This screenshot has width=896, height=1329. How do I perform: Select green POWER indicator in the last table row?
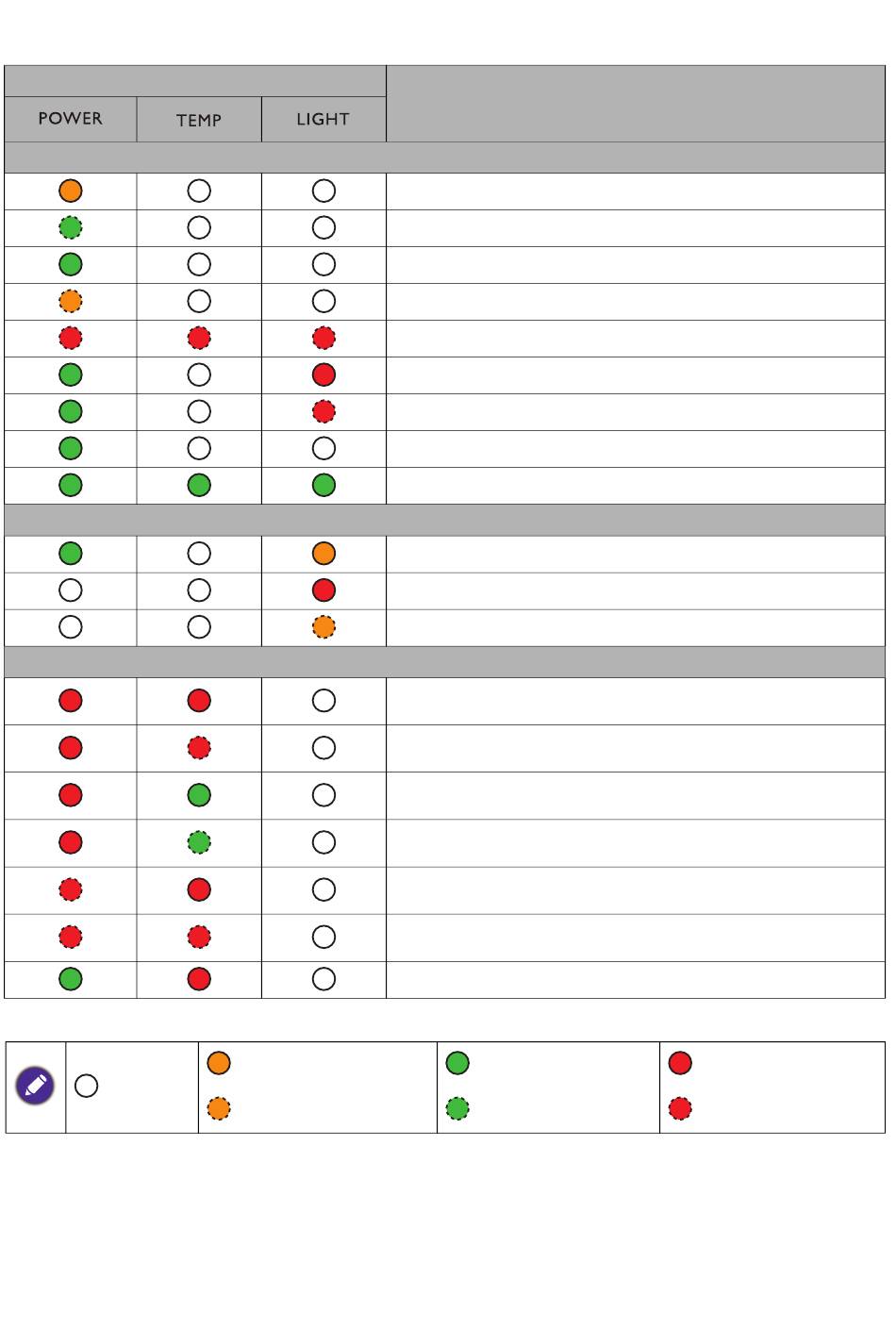[71, 979]
